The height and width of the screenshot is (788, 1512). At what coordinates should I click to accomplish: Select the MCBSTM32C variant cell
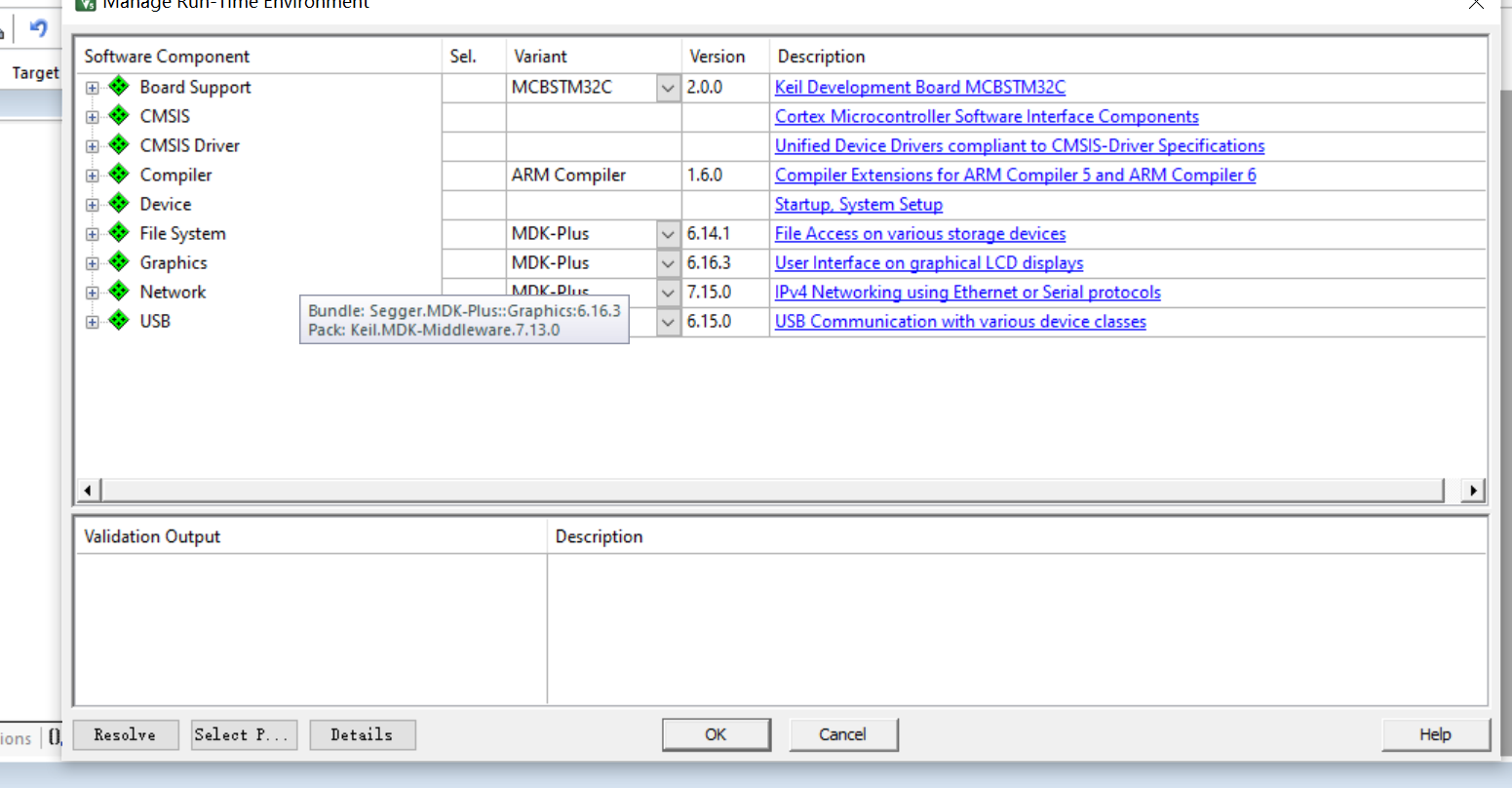click(581, 88)
